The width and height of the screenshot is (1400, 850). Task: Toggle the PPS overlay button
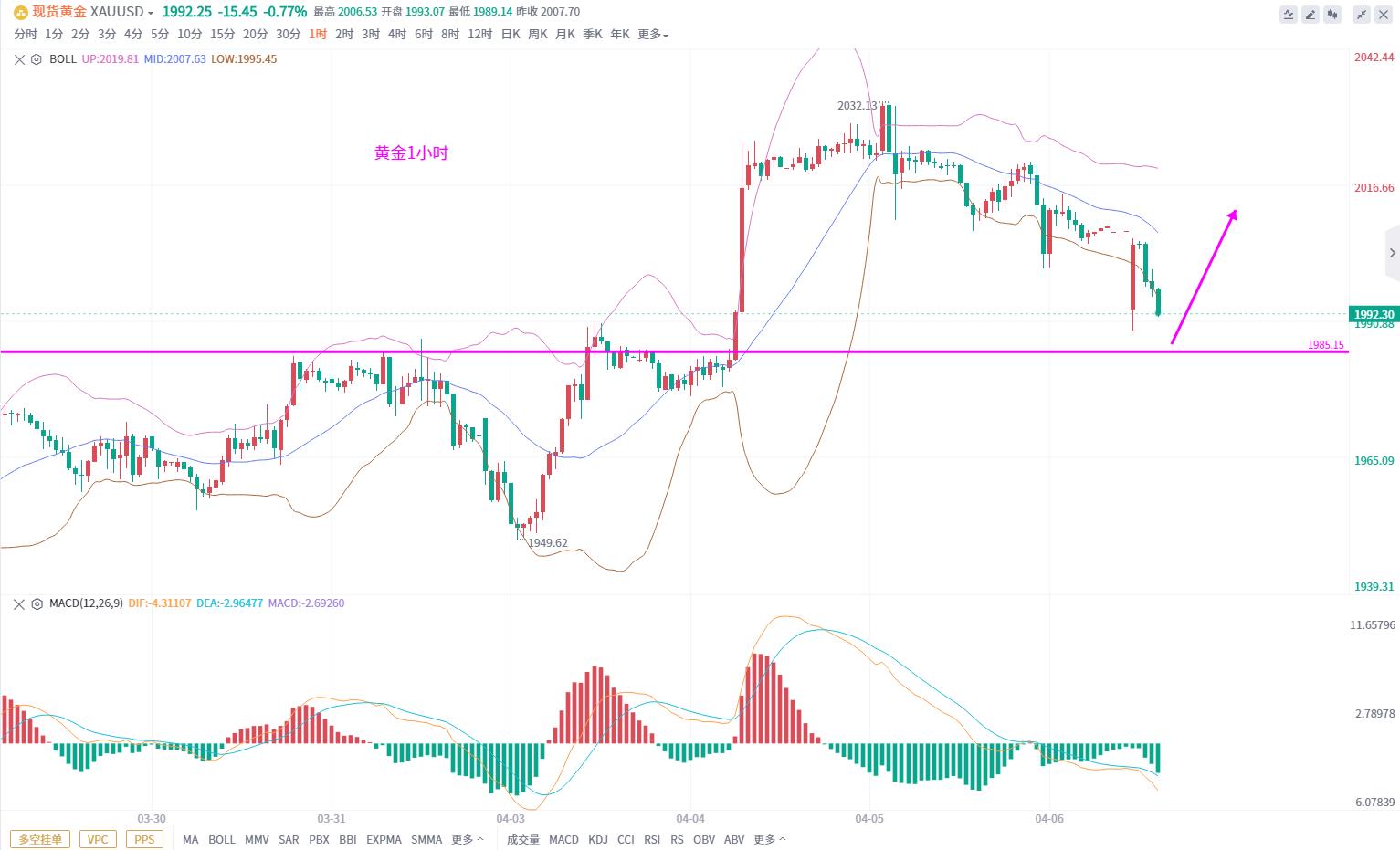pyautogui.click(x=144, y=839)
